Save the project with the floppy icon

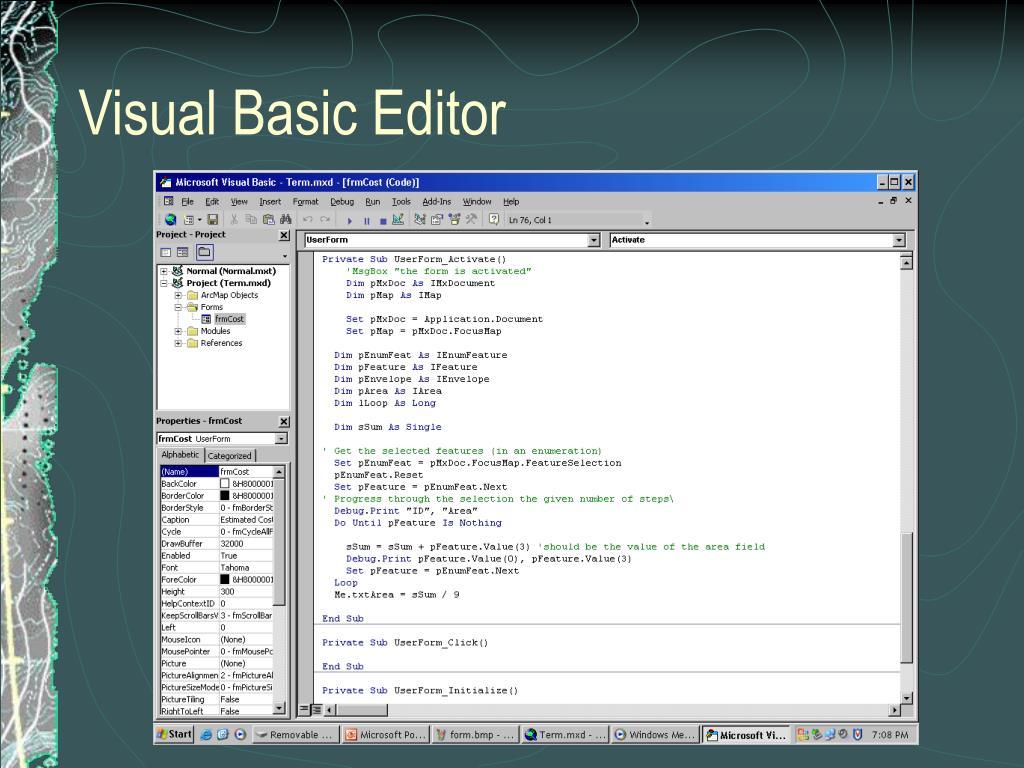pos(212,220)
